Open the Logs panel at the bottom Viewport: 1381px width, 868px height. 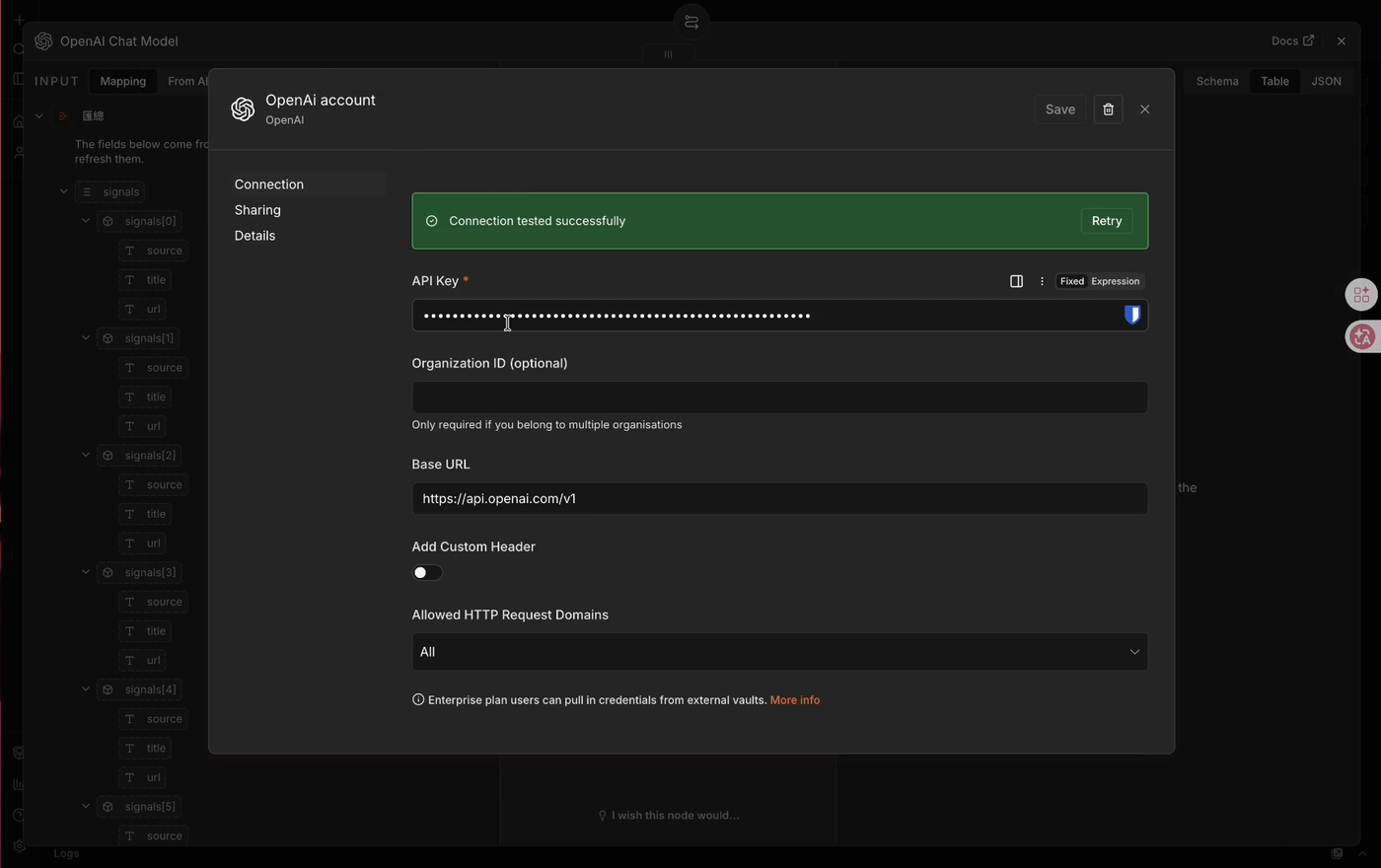click(66, 853)
